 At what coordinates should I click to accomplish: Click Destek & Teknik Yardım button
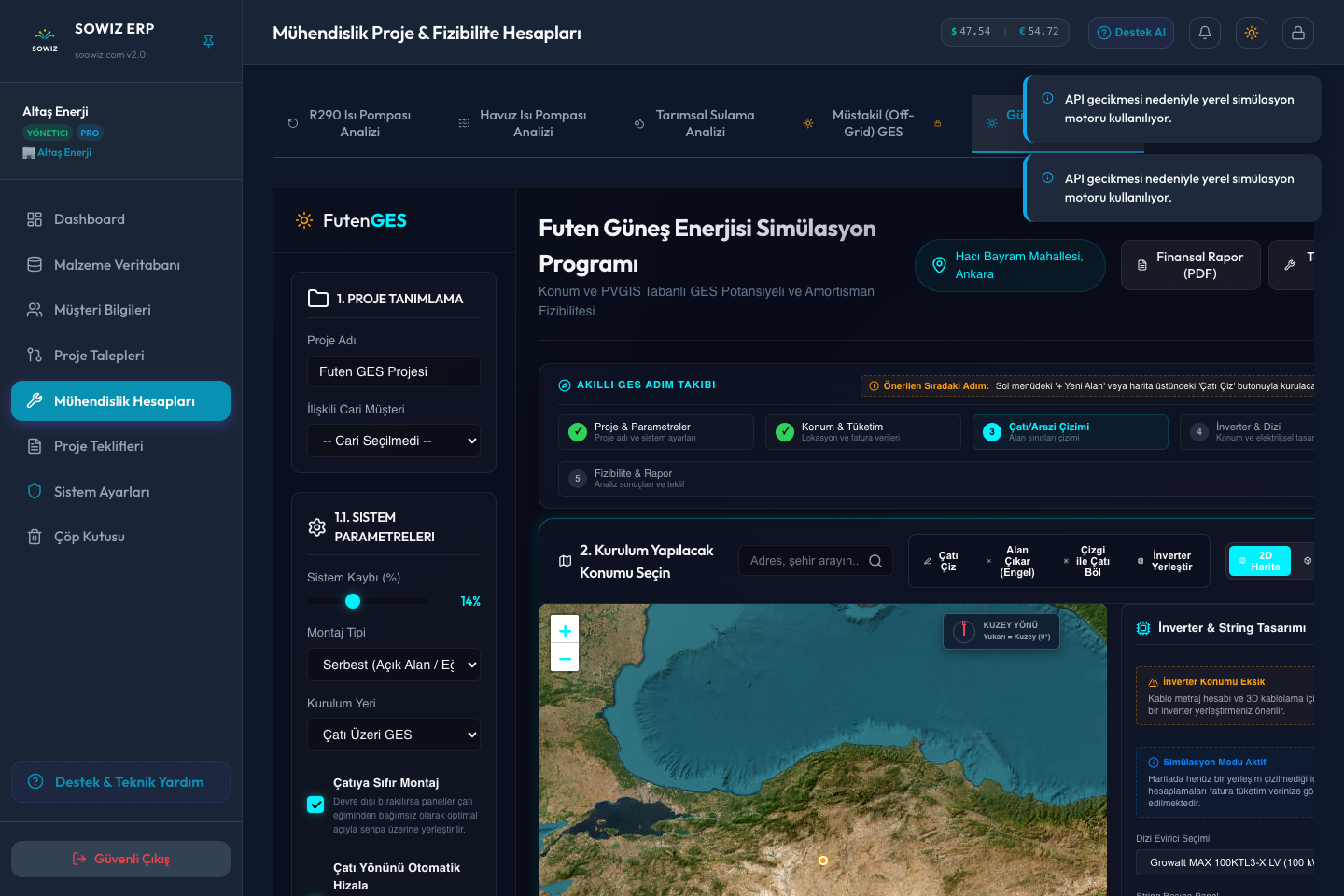(x=120, y=782)
